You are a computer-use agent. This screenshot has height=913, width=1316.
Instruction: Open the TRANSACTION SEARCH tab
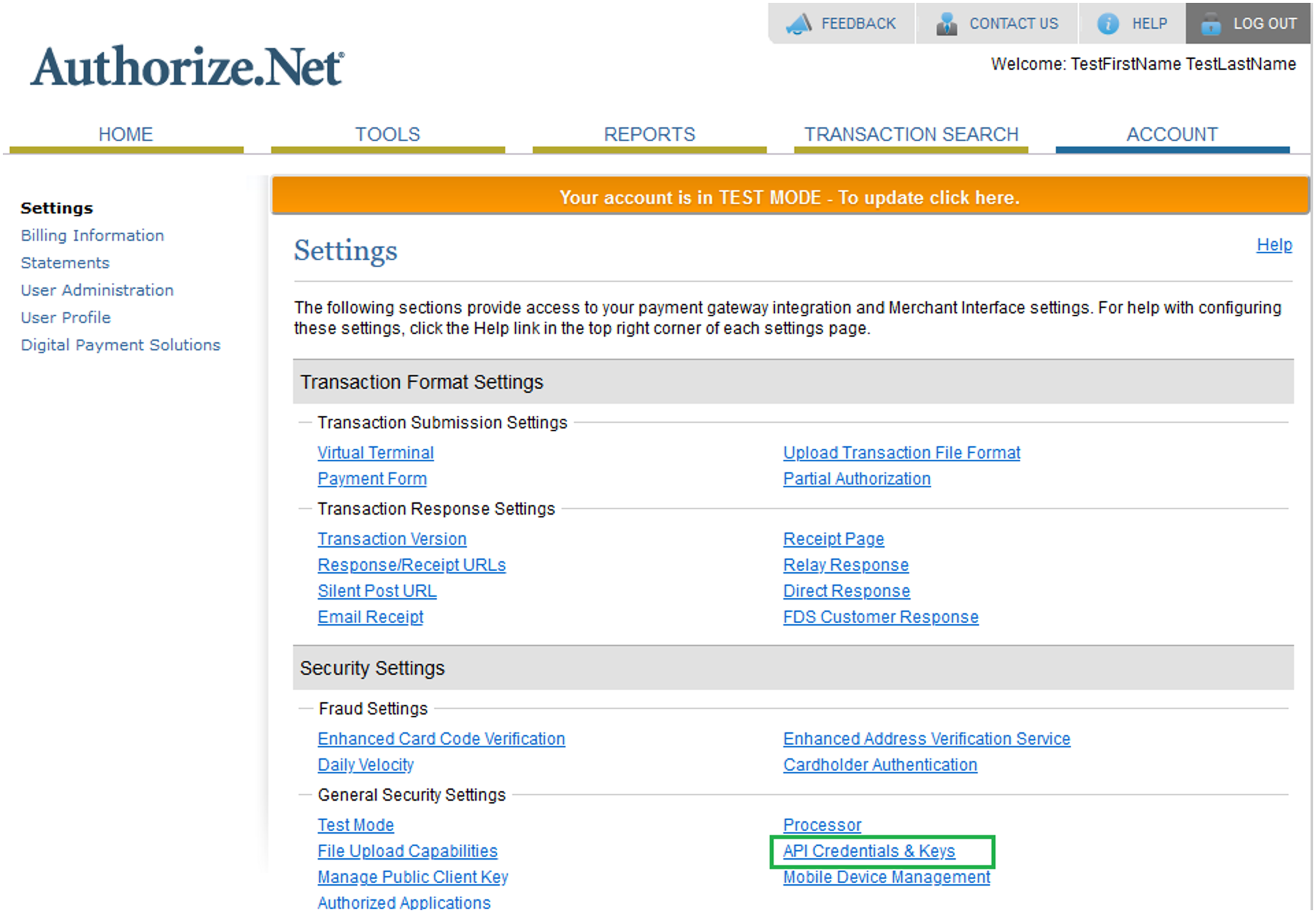tap(911, 135)
